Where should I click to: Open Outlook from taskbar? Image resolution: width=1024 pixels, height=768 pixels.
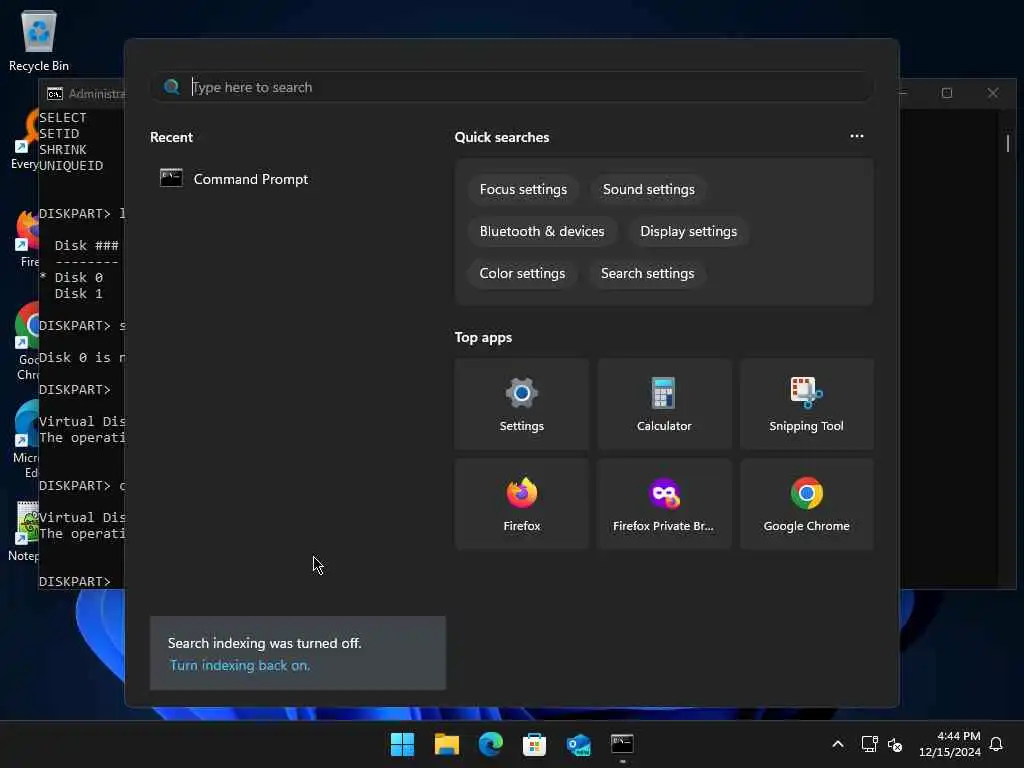(579, 744)
